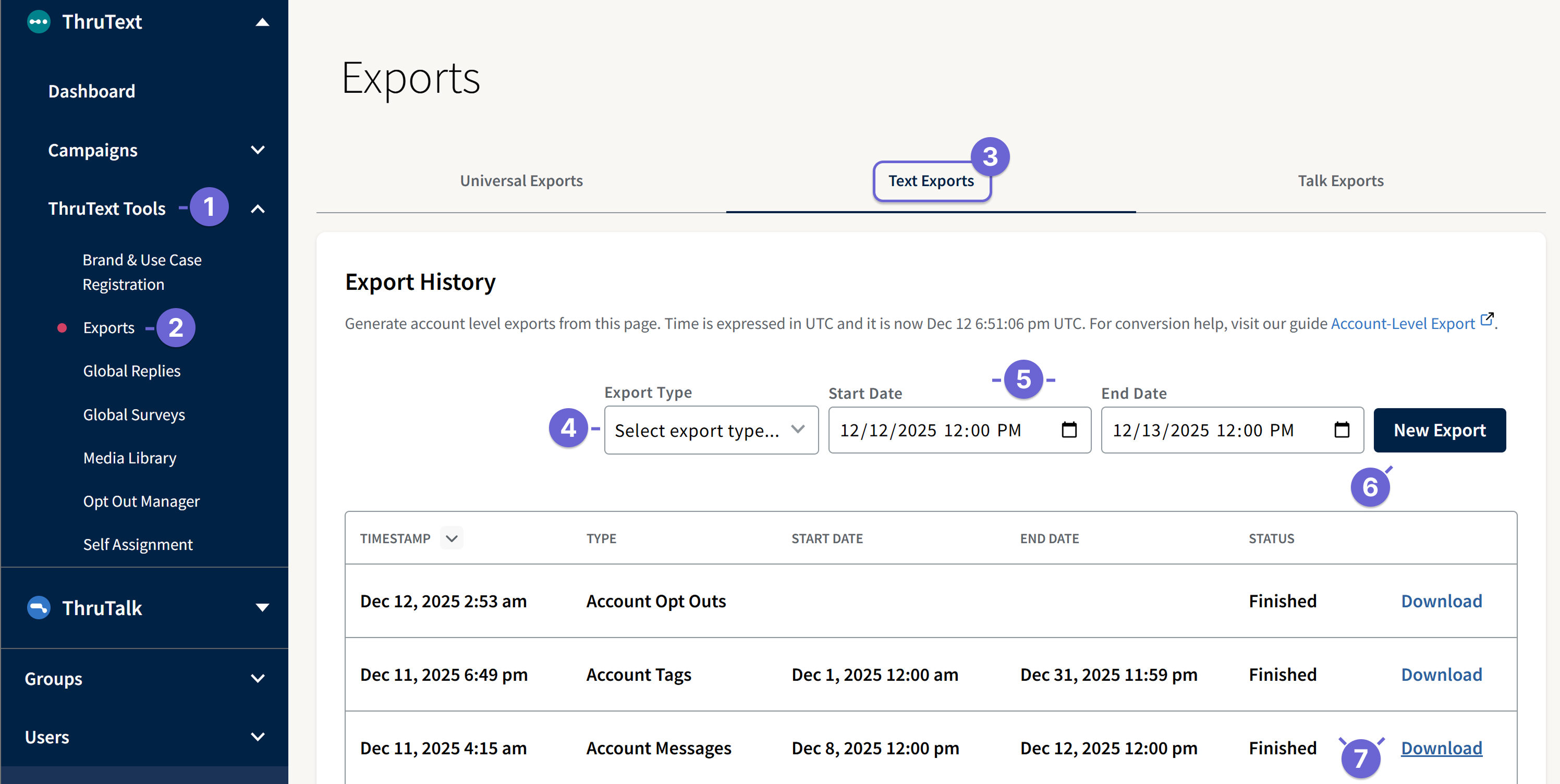This screenshot has height=784, width=1560.
Task: Switch to the Universal Exports tab
Action: coord(521,180)
